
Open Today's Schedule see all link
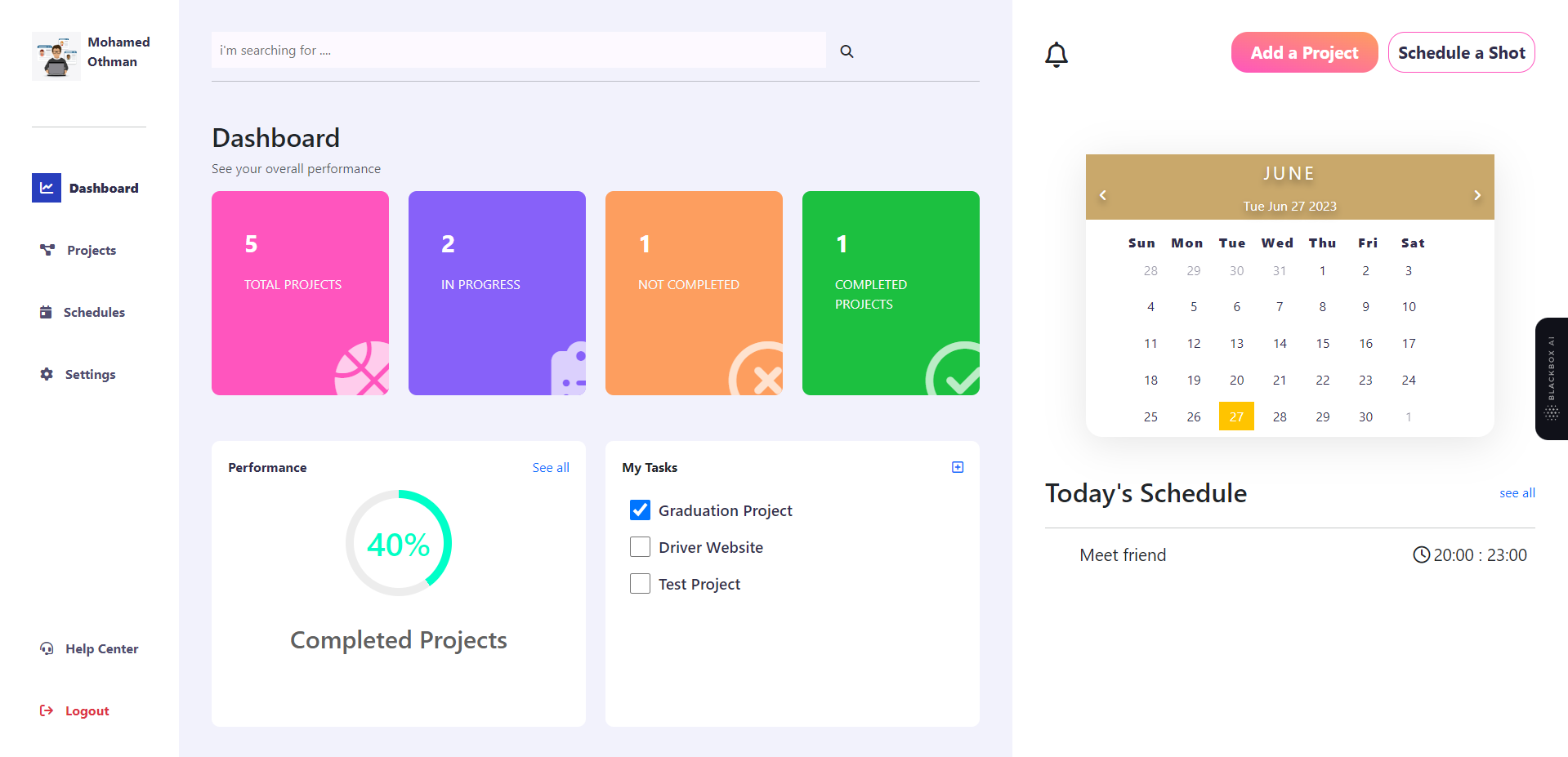point(1517,492)
